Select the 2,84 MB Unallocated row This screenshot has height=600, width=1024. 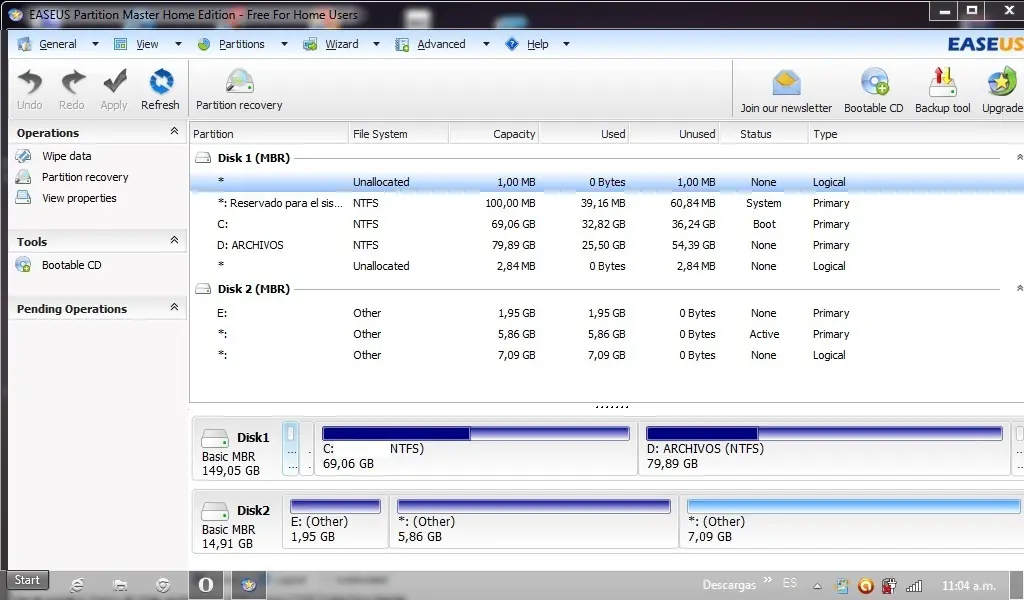[x=607, y=266]
